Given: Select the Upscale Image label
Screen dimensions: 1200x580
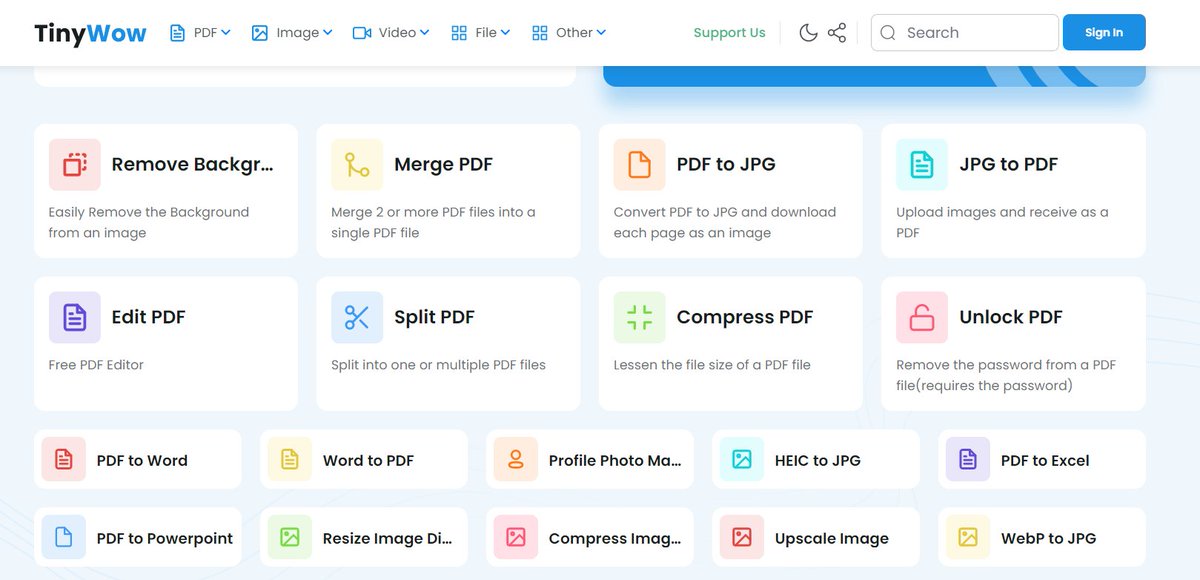Looking at the screenshot, I should click(x=832, y=538).
